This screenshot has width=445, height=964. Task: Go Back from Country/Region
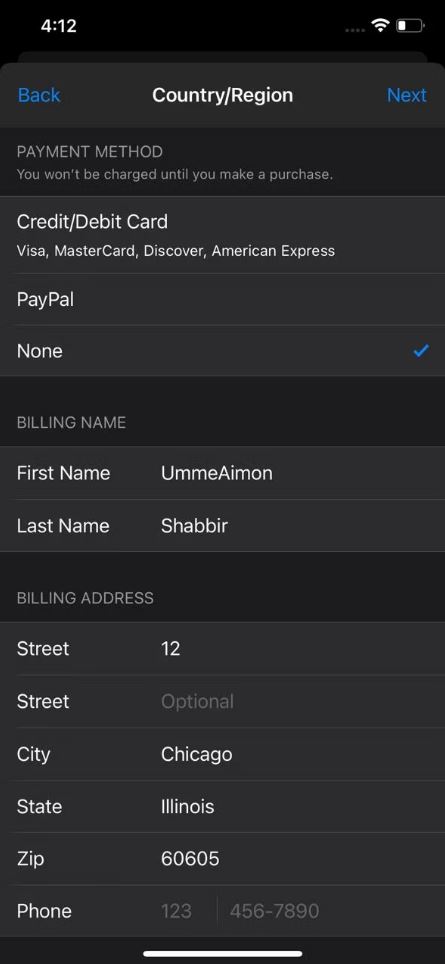point(39,95)
